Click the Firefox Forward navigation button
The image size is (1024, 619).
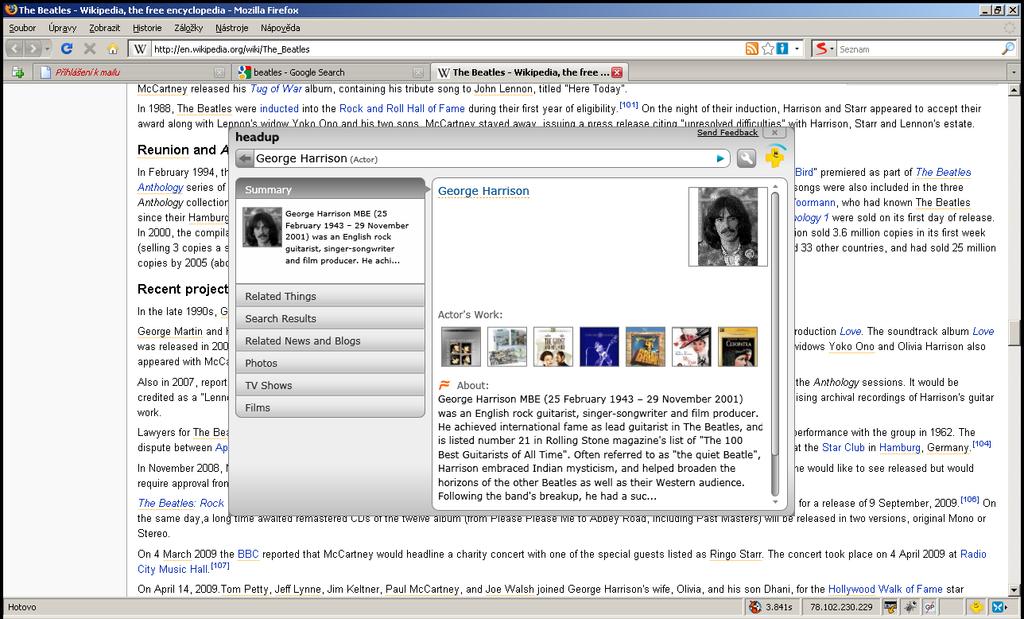tap(32, 49)
